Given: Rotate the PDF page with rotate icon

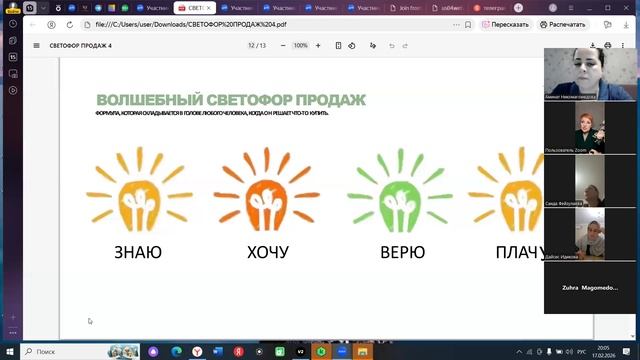Looking at the screenshot, I should [352, 46].
